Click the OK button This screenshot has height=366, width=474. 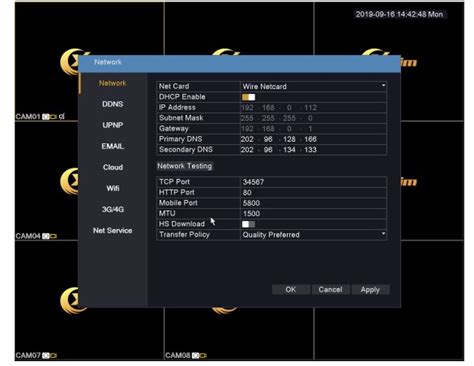pyautogui.click(x=291, y=290)
